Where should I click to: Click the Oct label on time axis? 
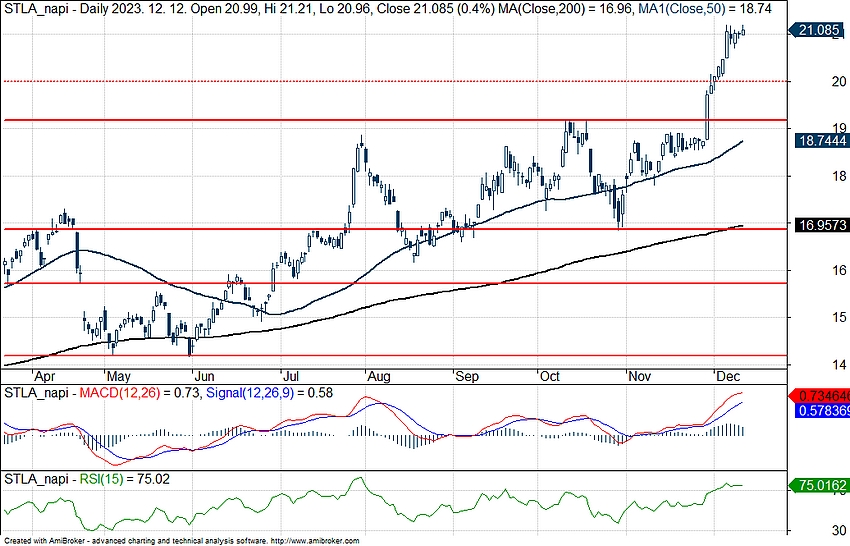[x=550, y=376]
